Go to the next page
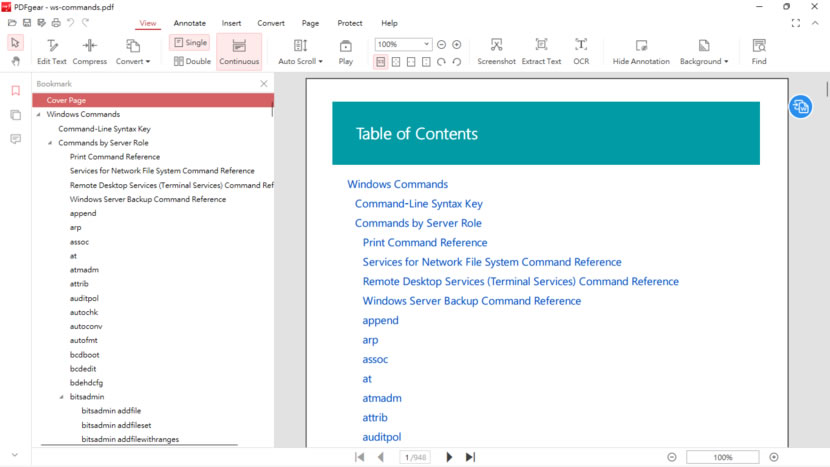Screen dimensions: 830x467 (x=449, y=457)
